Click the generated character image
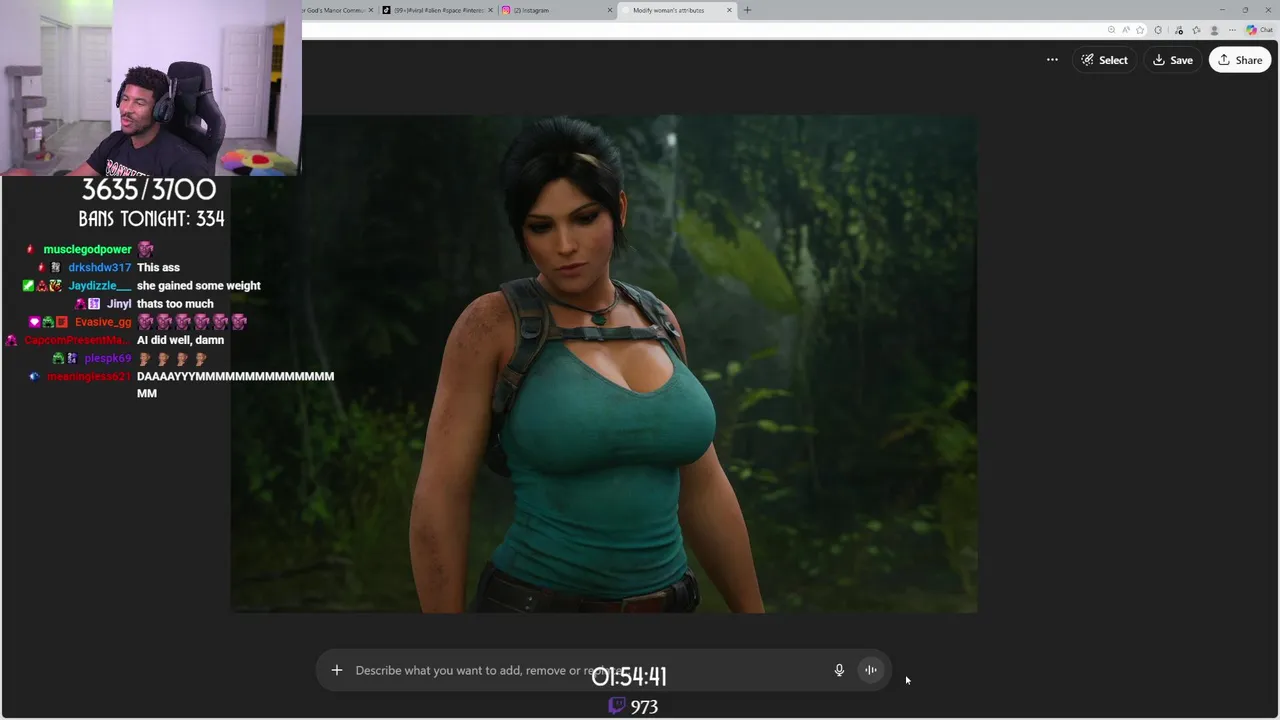Viewport: 1280px width, 720px height. click(x=604, y=364)
